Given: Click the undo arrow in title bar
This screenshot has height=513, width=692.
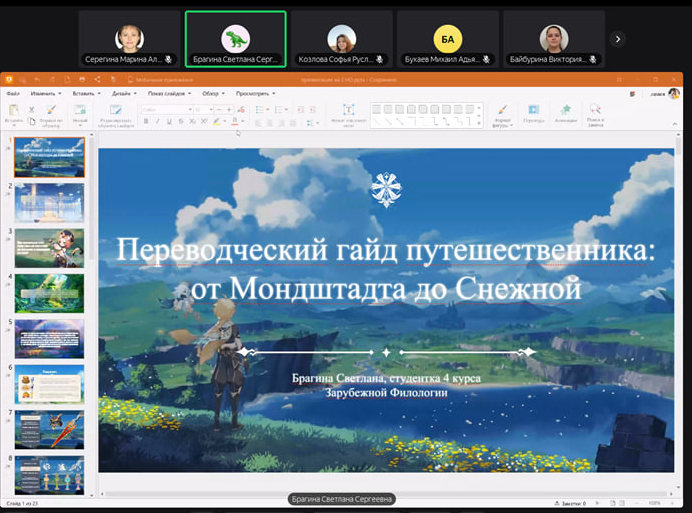Looking at the screenshot, I should tap(38, 79).
